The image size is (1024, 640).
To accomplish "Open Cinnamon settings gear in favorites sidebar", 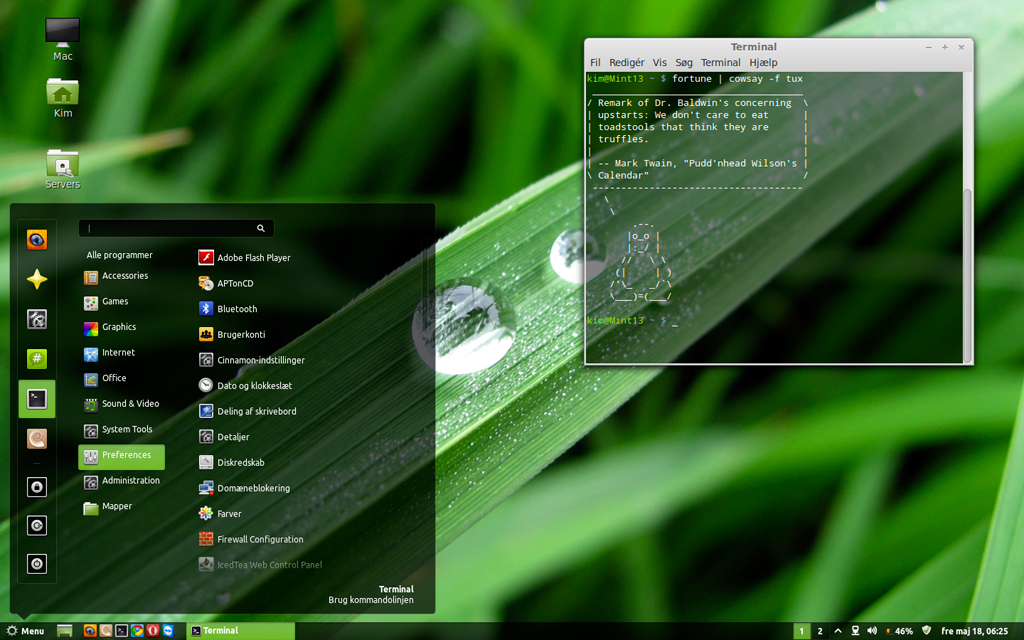I will point(37,319).
